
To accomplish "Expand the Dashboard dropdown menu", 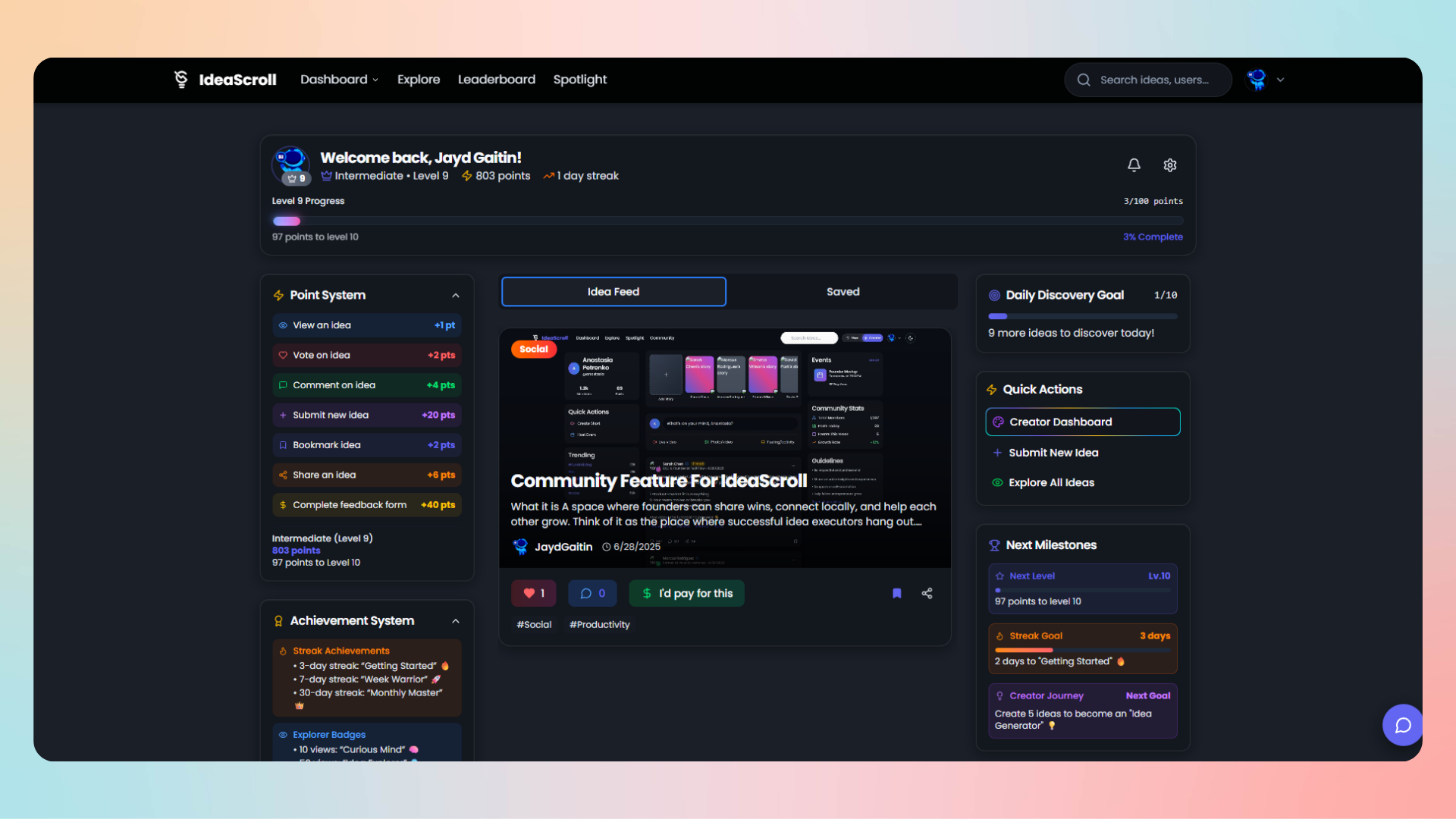I will pos(339,80).
